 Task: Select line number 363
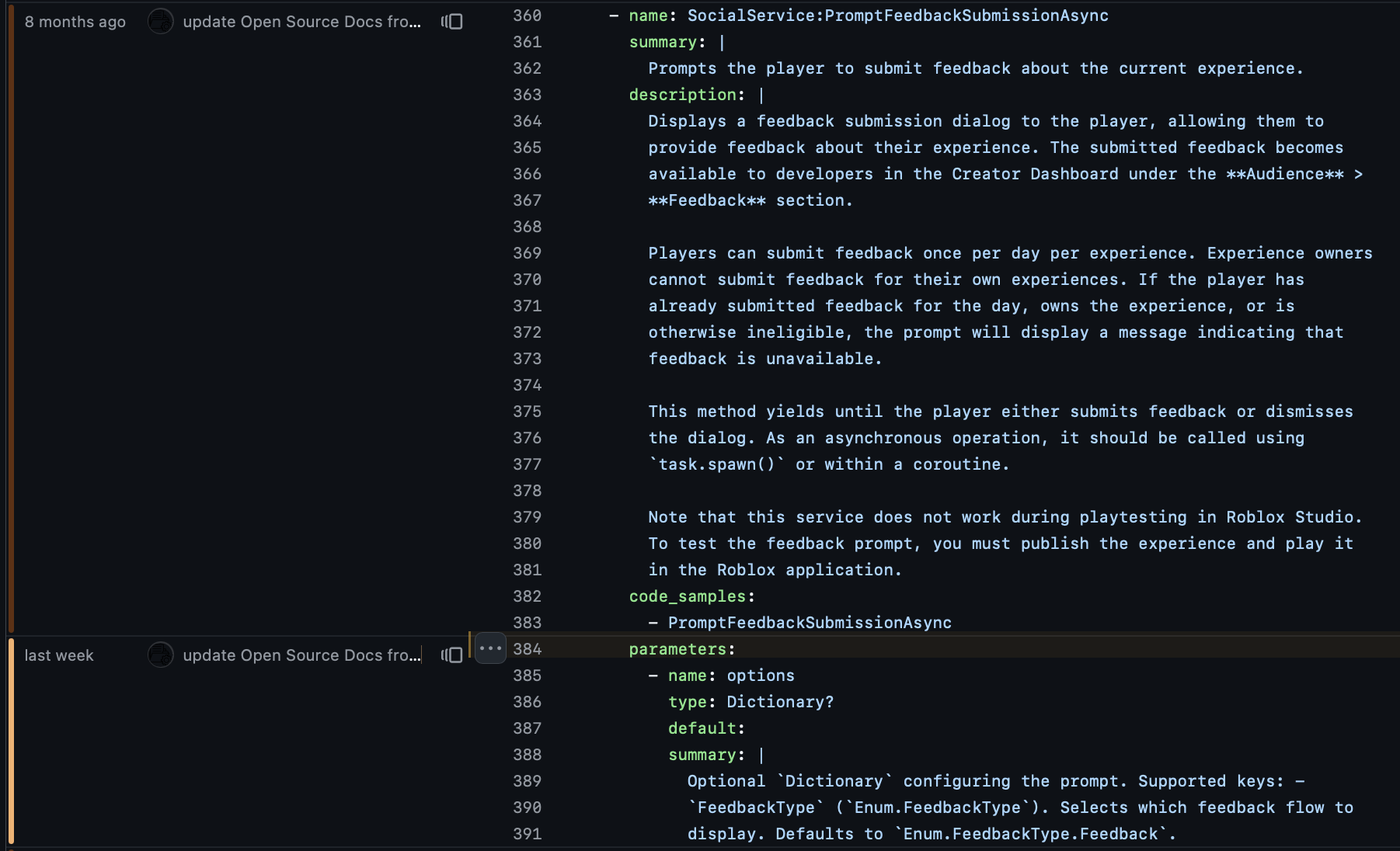tap(527, 95)
